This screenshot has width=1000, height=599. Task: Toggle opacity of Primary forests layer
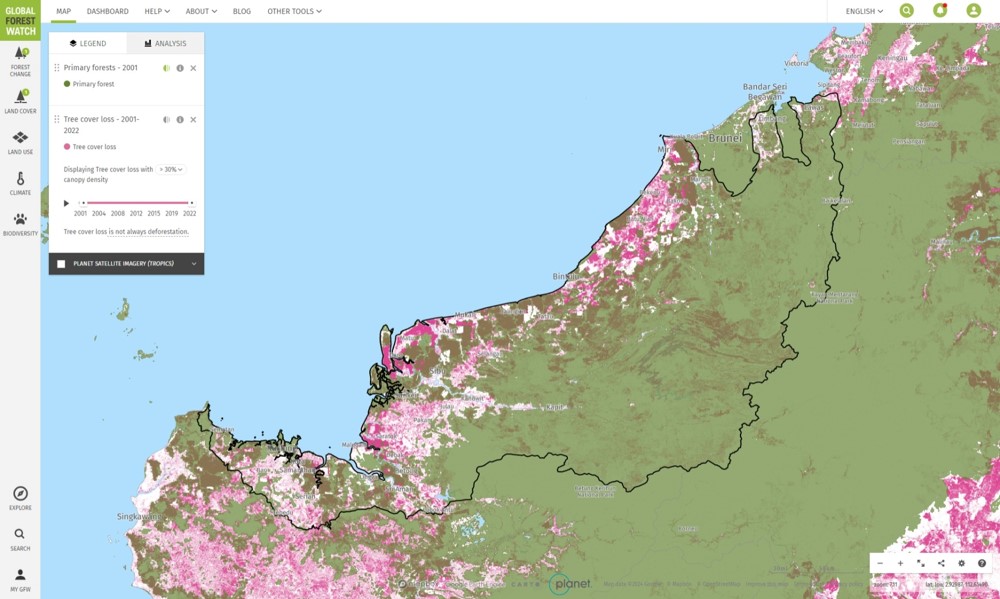(x=167, y=68)
